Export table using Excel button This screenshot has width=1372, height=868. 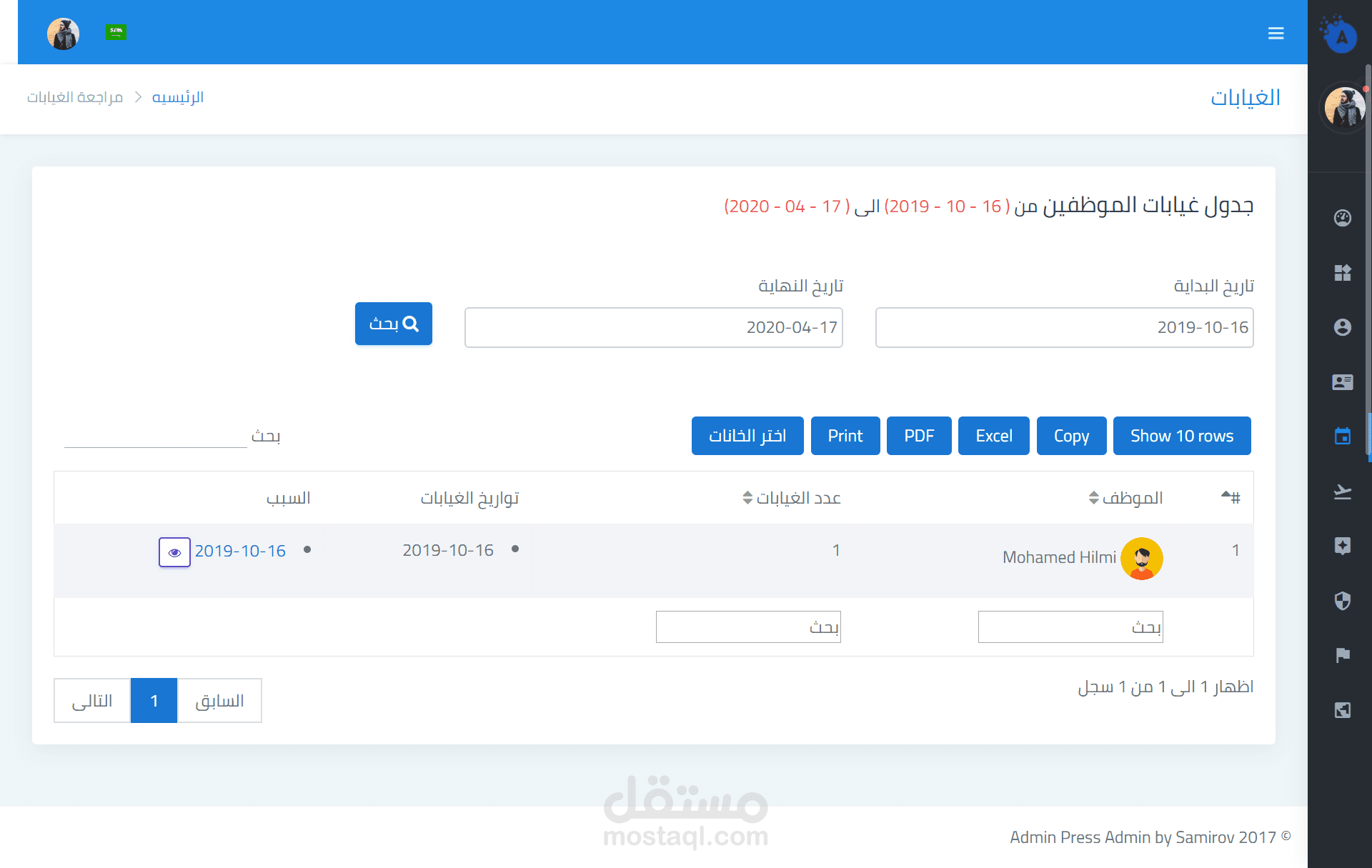[x=993, y=436]
